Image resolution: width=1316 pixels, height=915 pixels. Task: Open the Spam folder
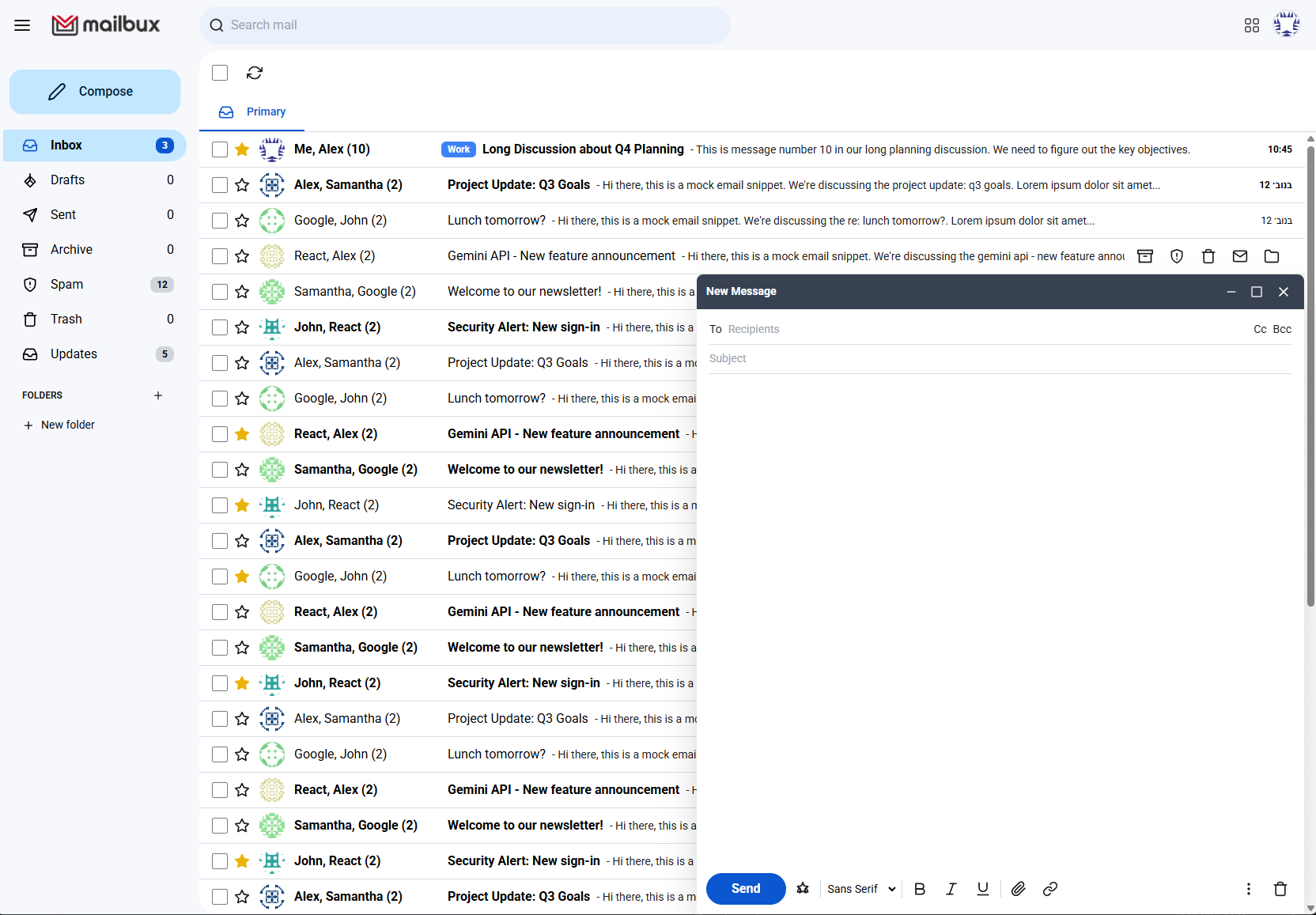pos(66,285)
